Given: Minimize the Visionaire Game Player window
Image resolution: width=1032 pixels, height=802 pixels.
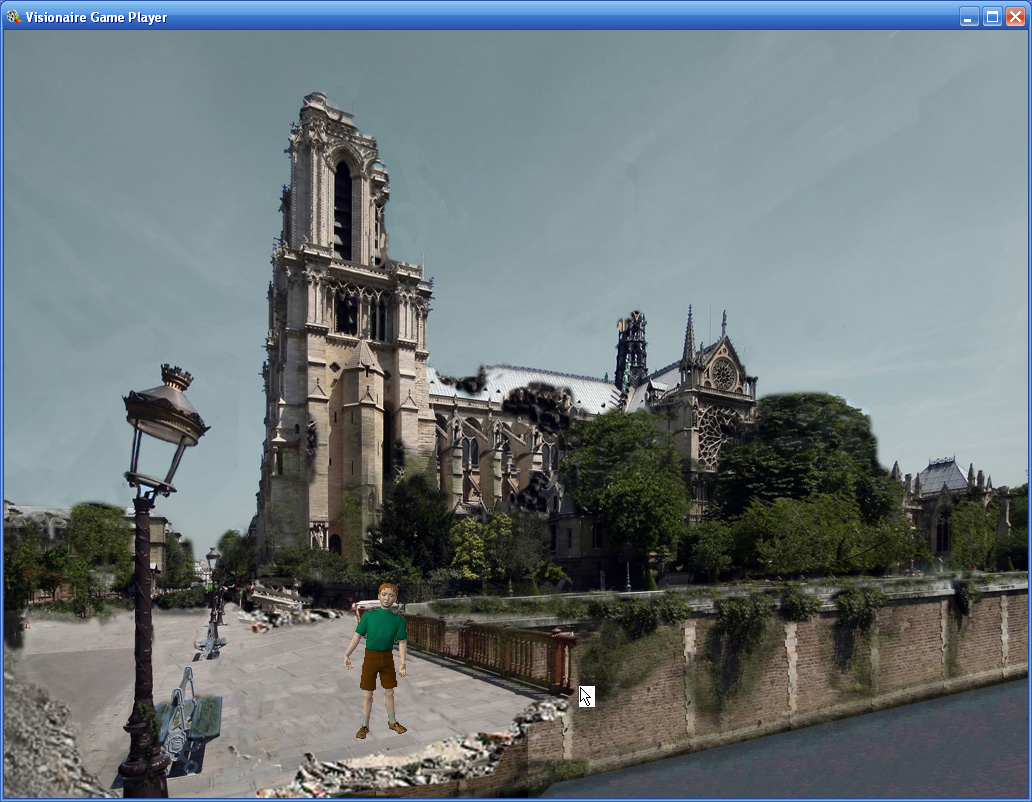Looking at the screenshot, I should (x=968, y=17).
